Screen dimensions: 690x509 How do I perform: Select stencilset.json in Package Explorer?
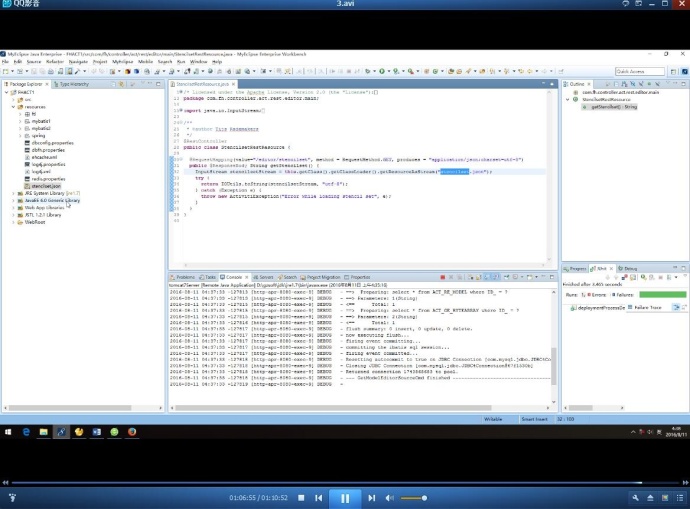click(x=46, y=185)
